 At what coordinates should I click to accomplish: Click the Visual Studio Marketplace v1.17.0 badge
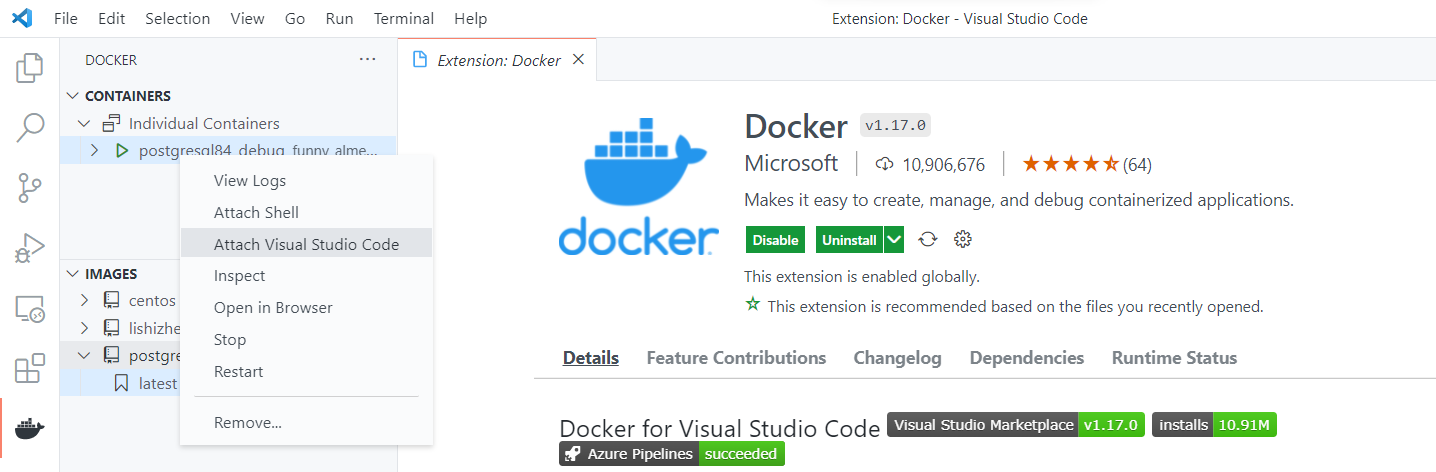1015,425
